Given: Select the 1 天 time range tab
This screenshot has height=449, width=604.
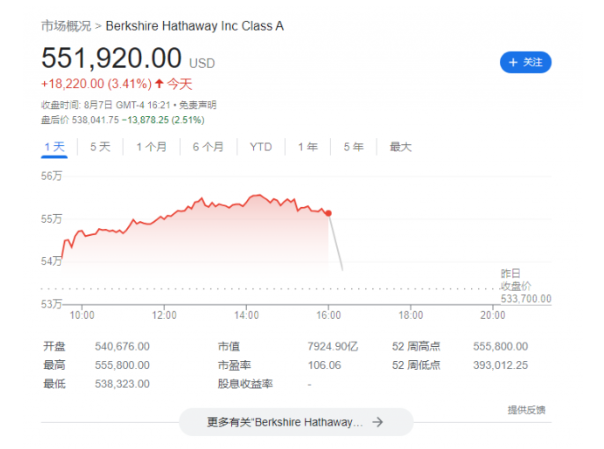Looking at the screenshot, I should coord(54,147).
